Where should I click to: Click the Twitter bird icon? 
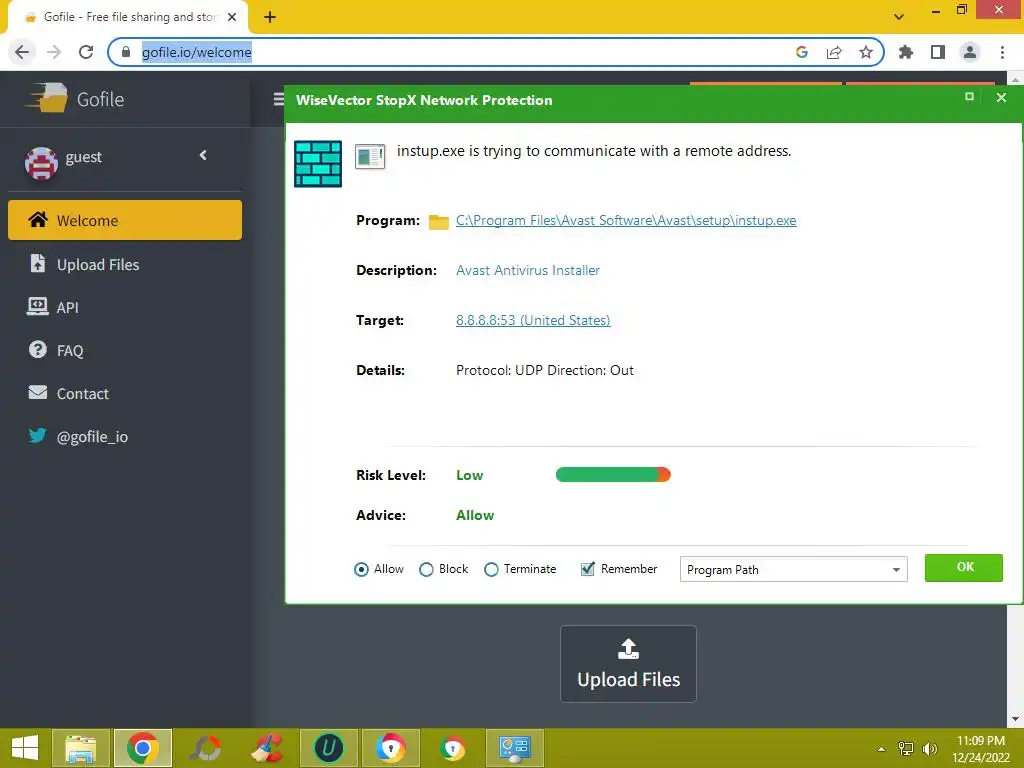coord(38,435)
